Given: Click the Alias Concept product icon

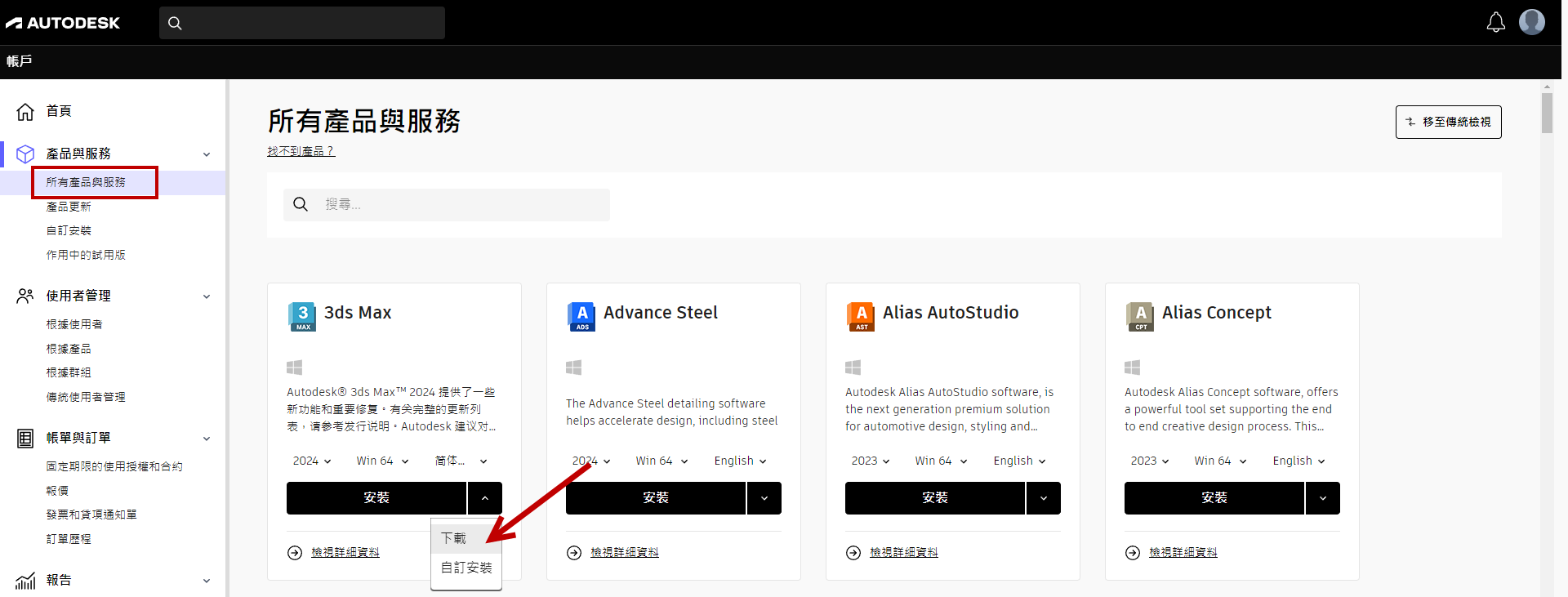Looking at the screenshot, I should click(1140, 316).
